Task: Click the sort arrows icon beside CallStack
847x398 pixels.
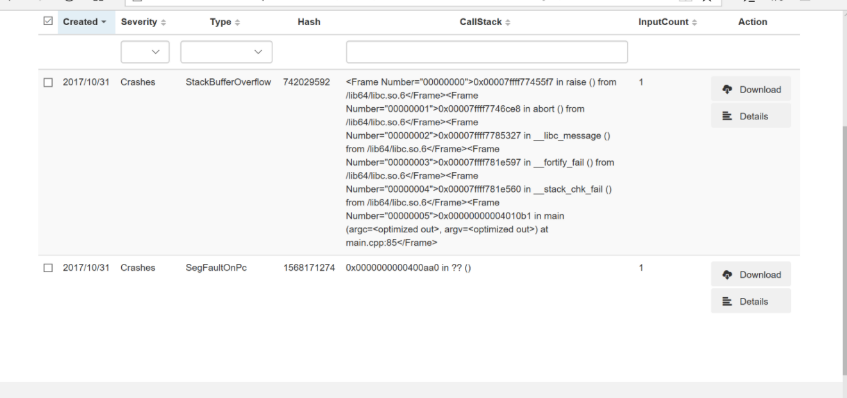Action: [x=508, y=22]
